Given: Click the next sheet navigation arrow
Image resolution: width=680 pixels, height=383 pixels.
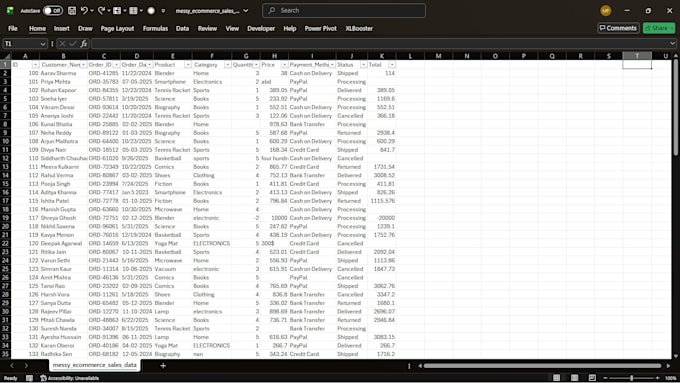Looking at the screenshot, I should tap(26, 366).
